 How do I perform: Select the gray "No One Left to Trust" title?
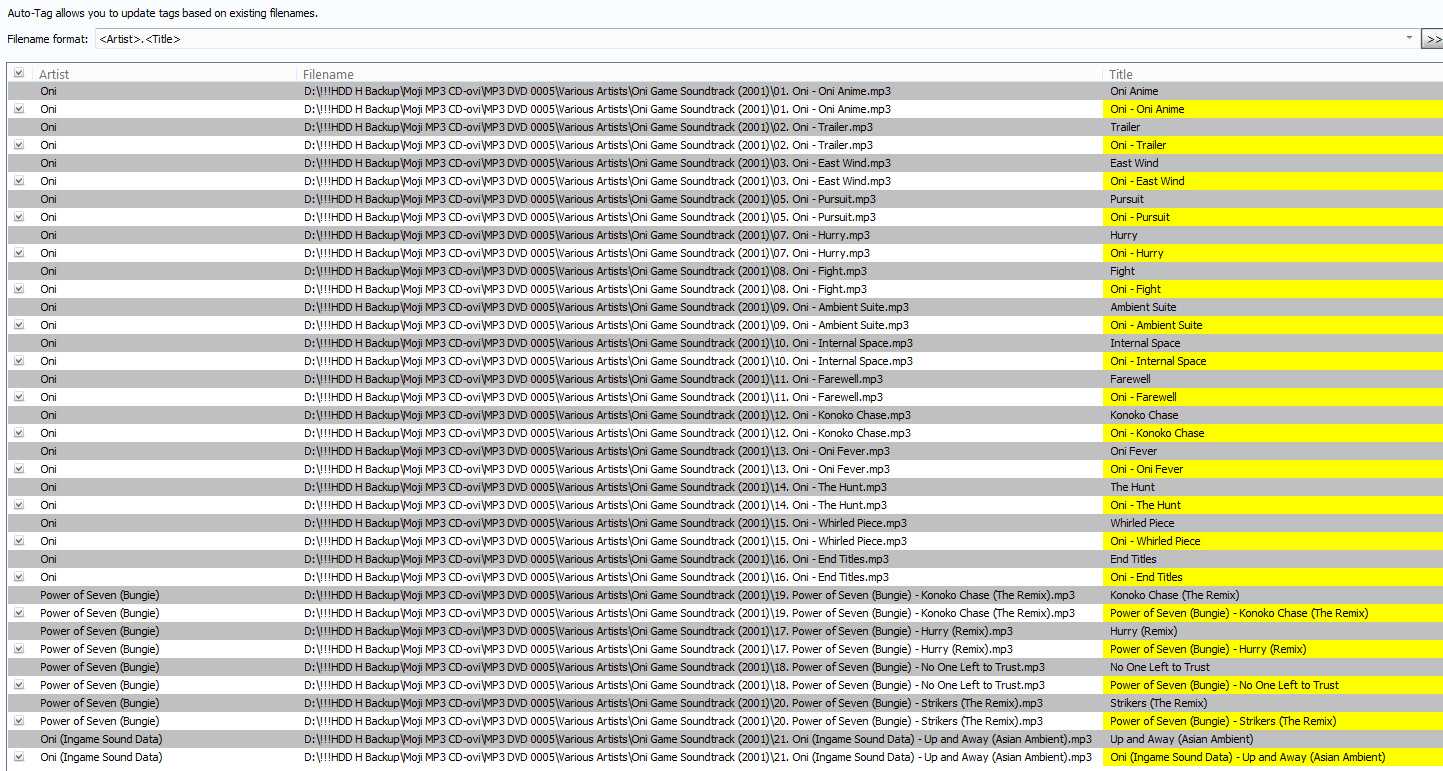tap(1160, 667)
